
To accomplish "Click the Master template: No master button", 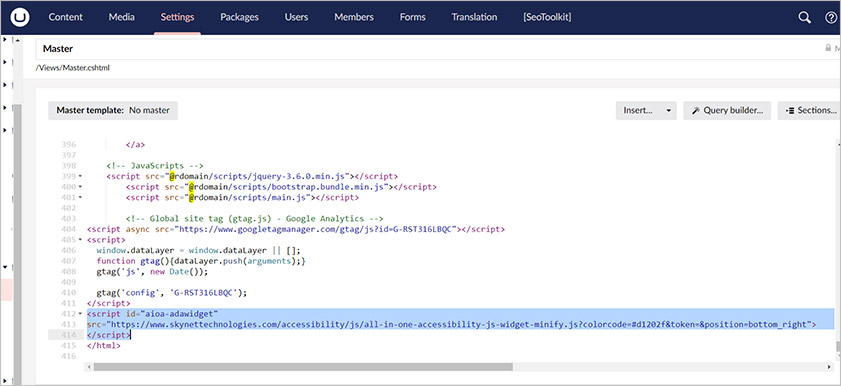I will pos(113,110).
